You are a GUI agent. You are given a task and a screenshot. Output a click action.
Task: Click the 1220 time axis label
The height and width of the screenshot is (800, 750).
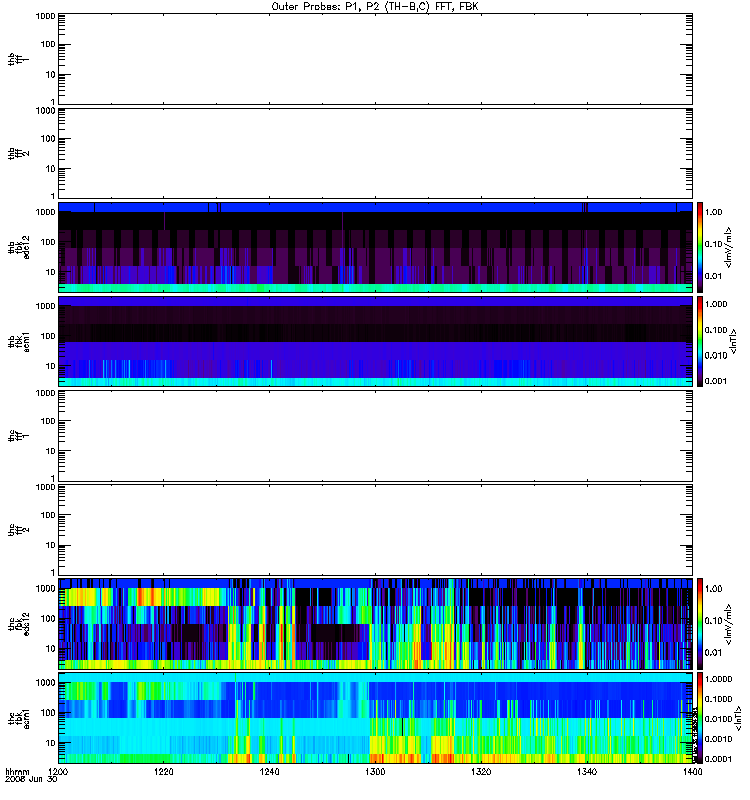click(164, 772)
